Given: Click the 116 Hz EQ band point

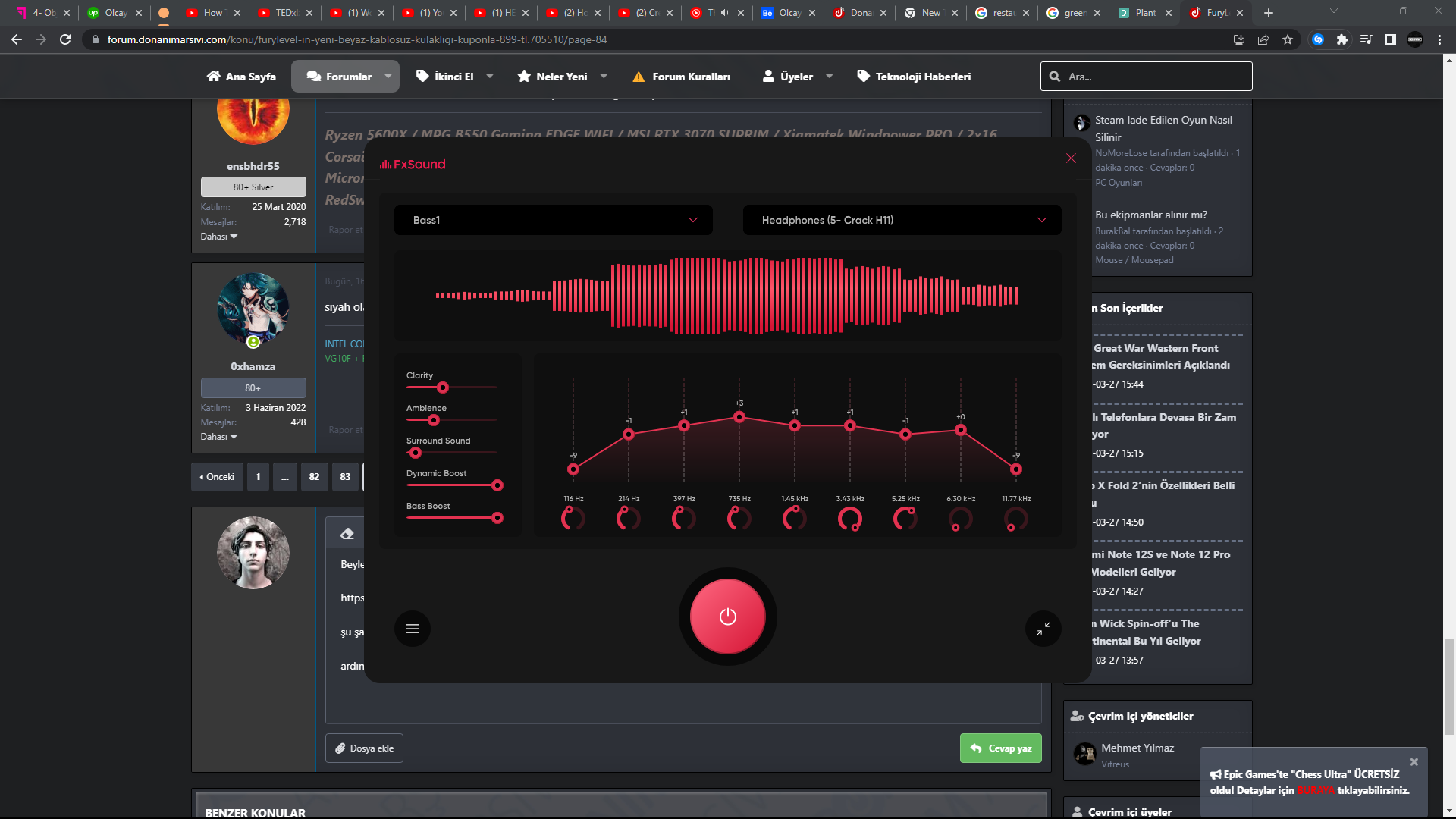Looking at the screenshot, I should 573,469.
